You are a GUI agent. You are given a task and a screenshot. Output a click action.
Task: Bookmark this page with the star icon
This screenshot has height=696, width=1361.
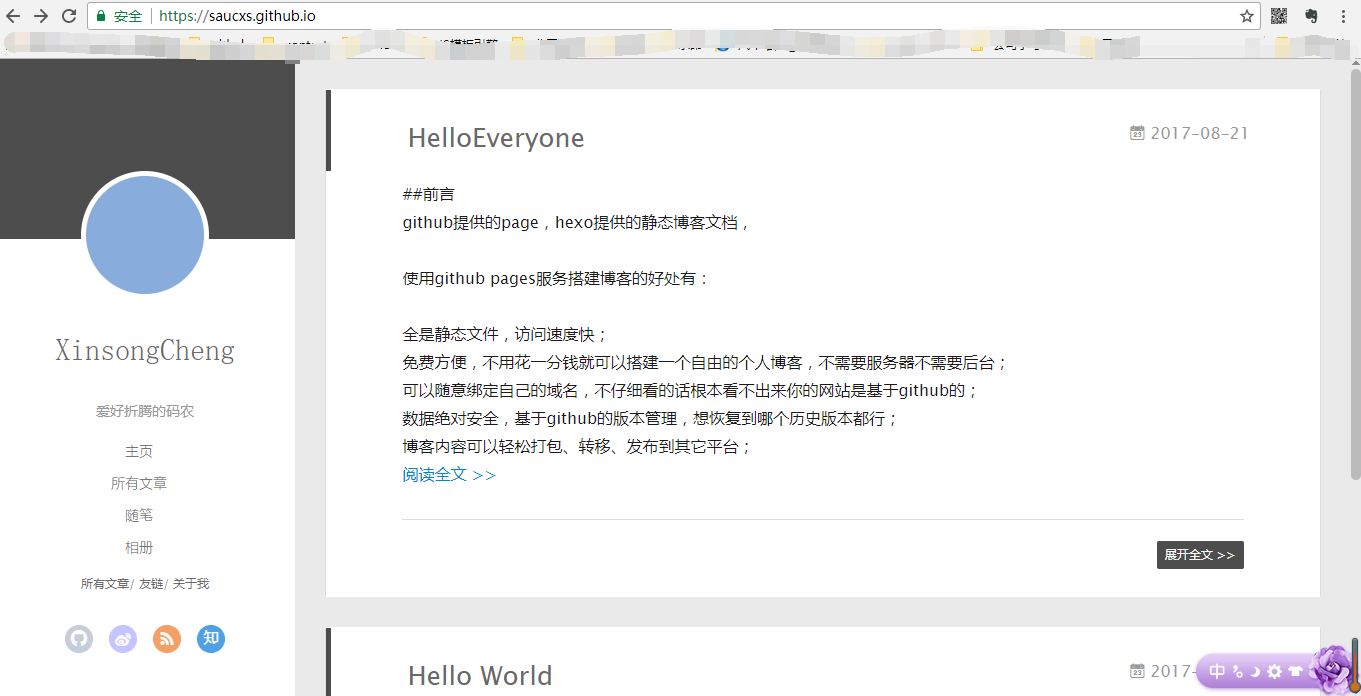(1247, 16)
